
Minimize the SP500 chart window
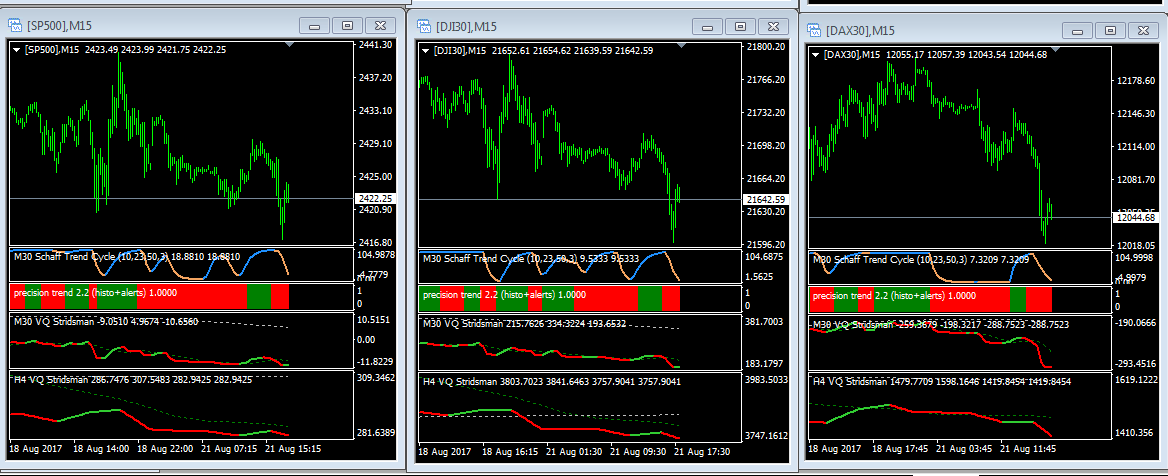314,25
